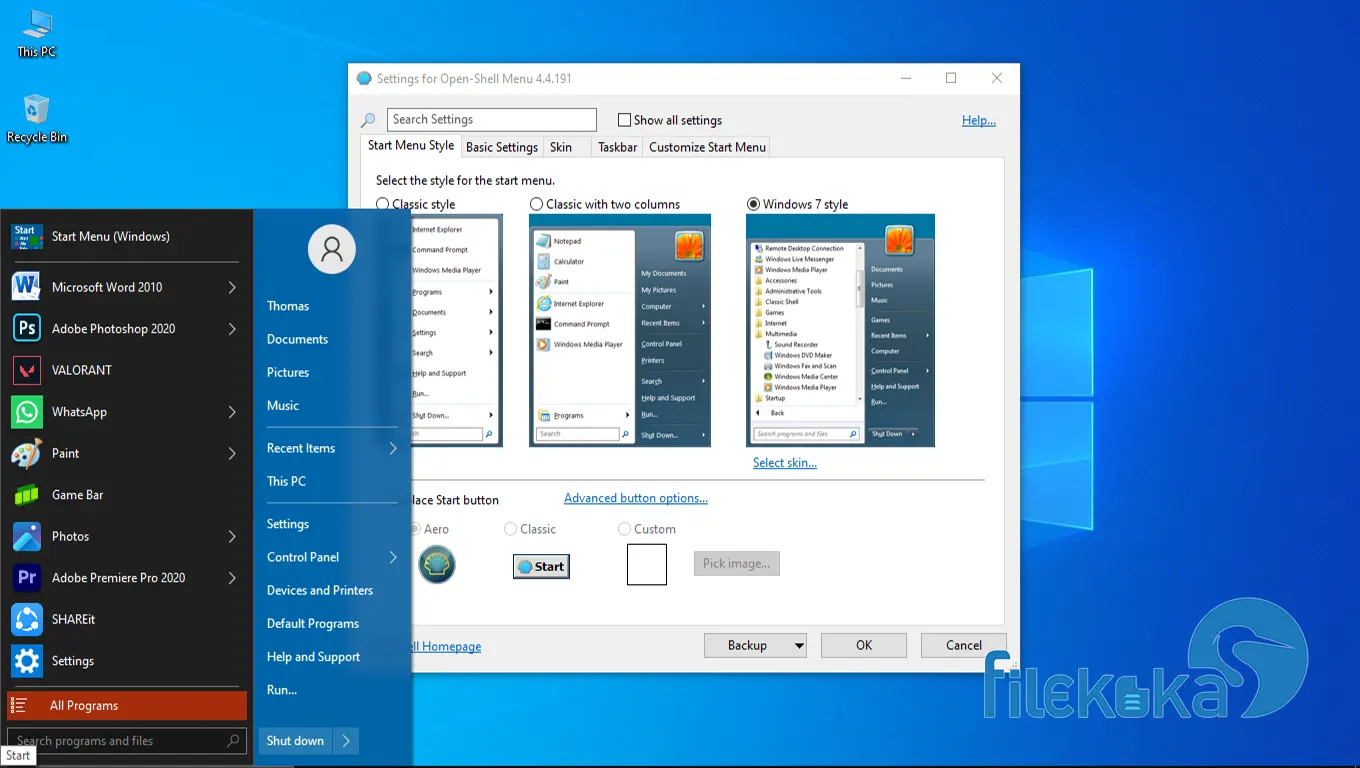Expand Adobe Premiere Pro 2020 arrow
This screenshot has width=1360, height=768.
pyautogui.click(x=232, y=578)
